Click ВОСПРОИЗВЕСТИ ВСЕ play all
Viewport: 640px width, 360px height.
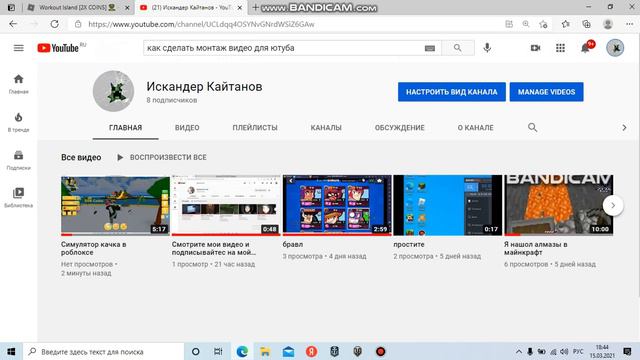pyautogui.click(x=162, y=157)
